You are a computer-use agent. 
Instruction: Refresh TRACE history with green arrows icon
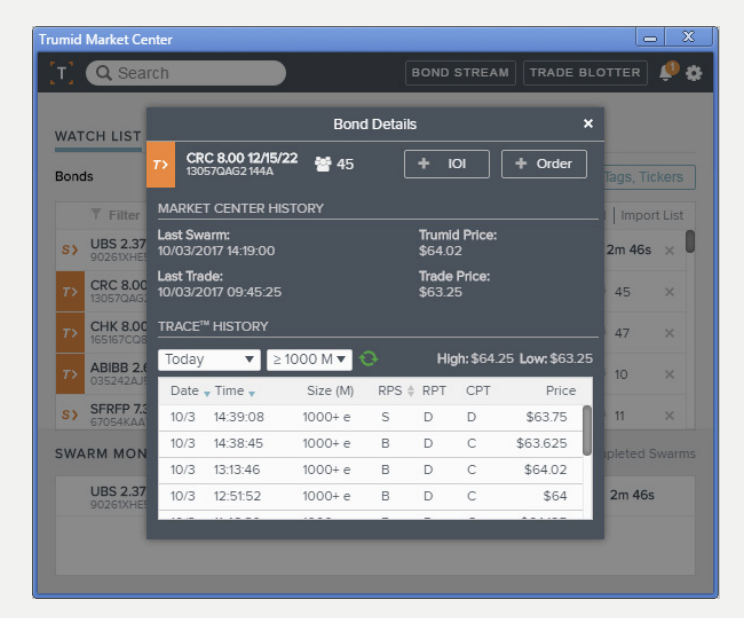coord(368,358)
